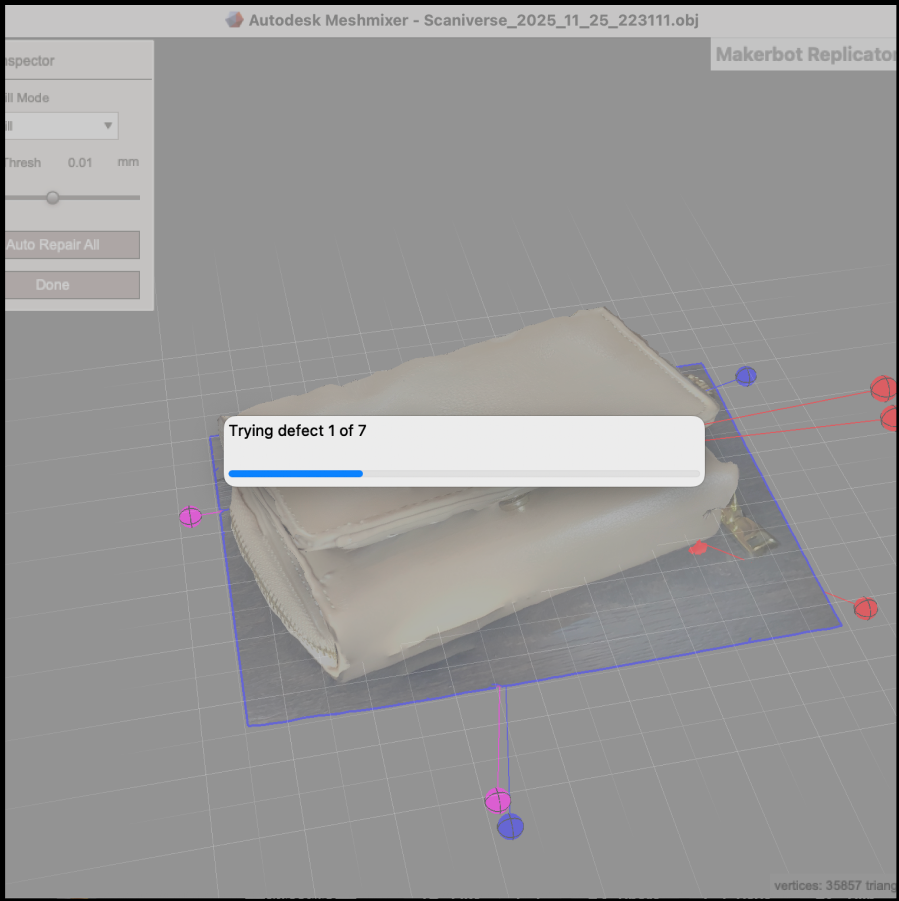Click the small red defect marker beside the metal clasp
This screenshot has height=901, width=899.
699,548
